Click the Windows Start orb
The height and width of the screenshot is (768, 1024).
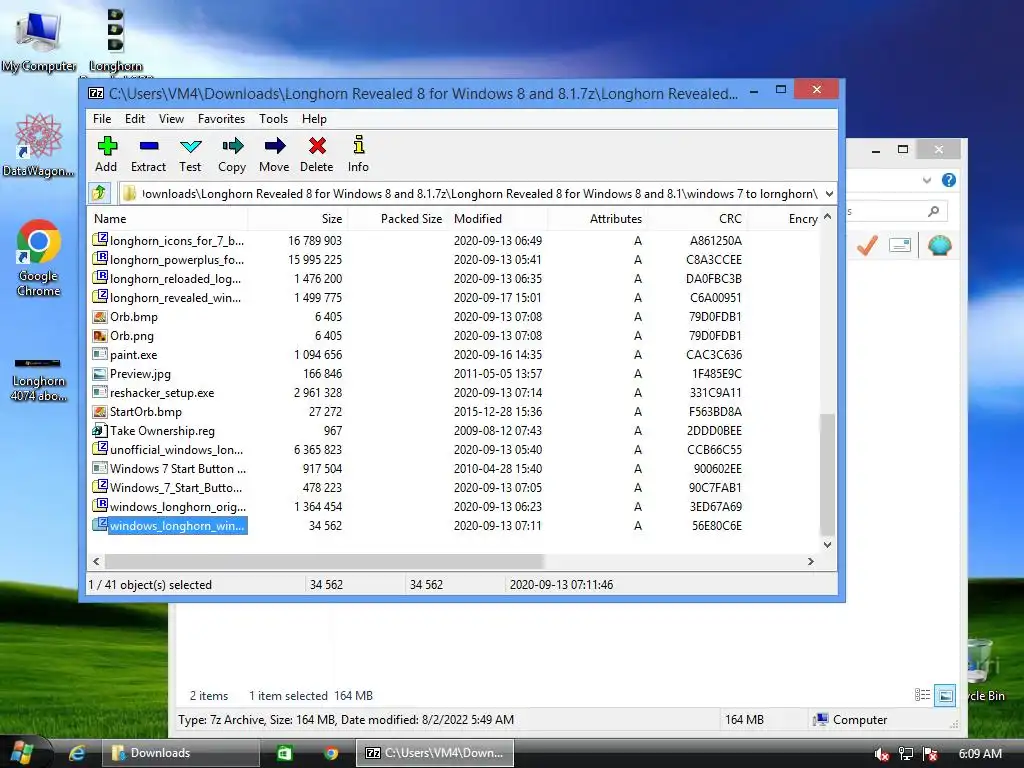coord(21,752)
